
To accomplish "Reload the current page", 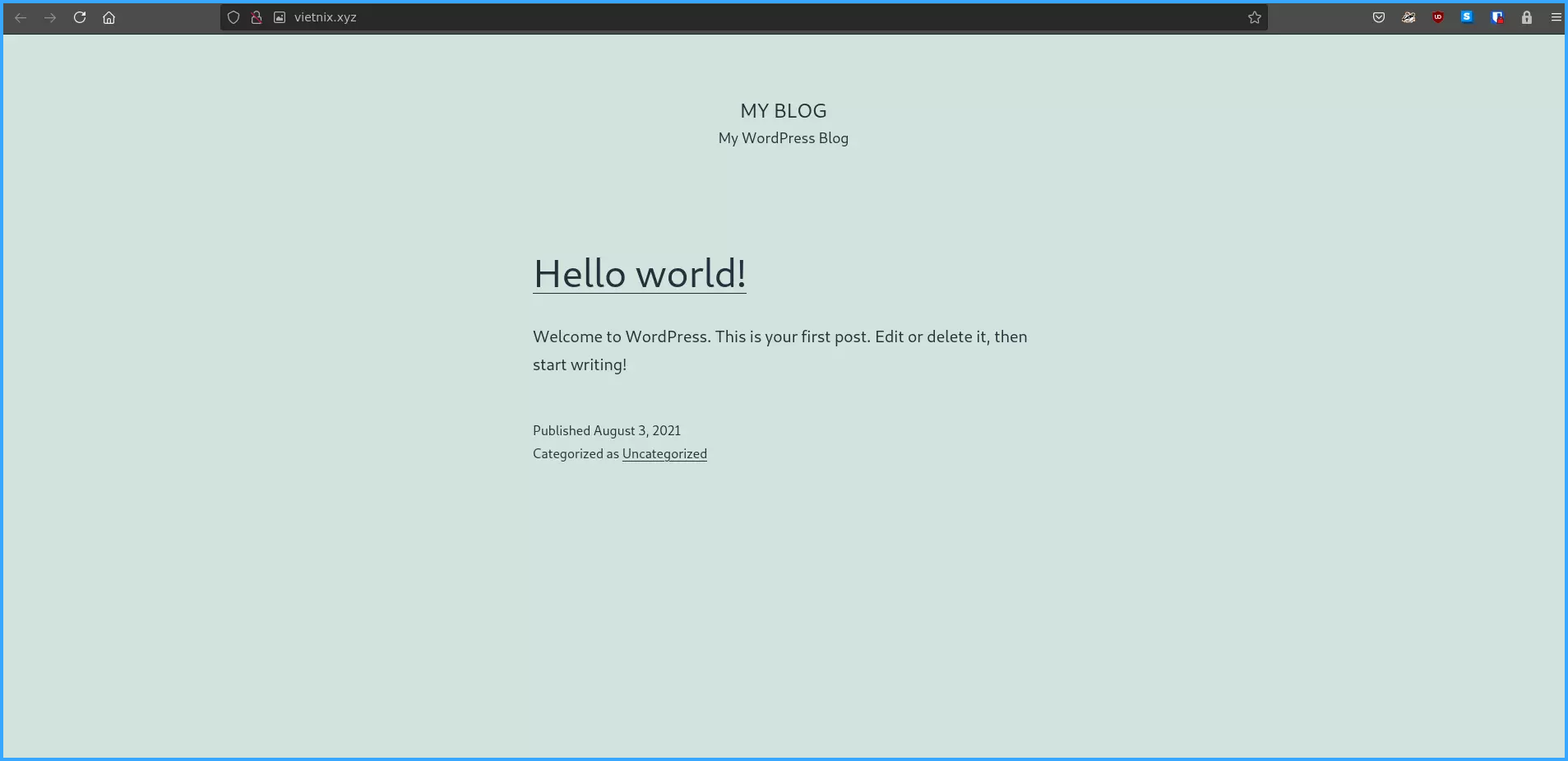I will tap(80, 17).
